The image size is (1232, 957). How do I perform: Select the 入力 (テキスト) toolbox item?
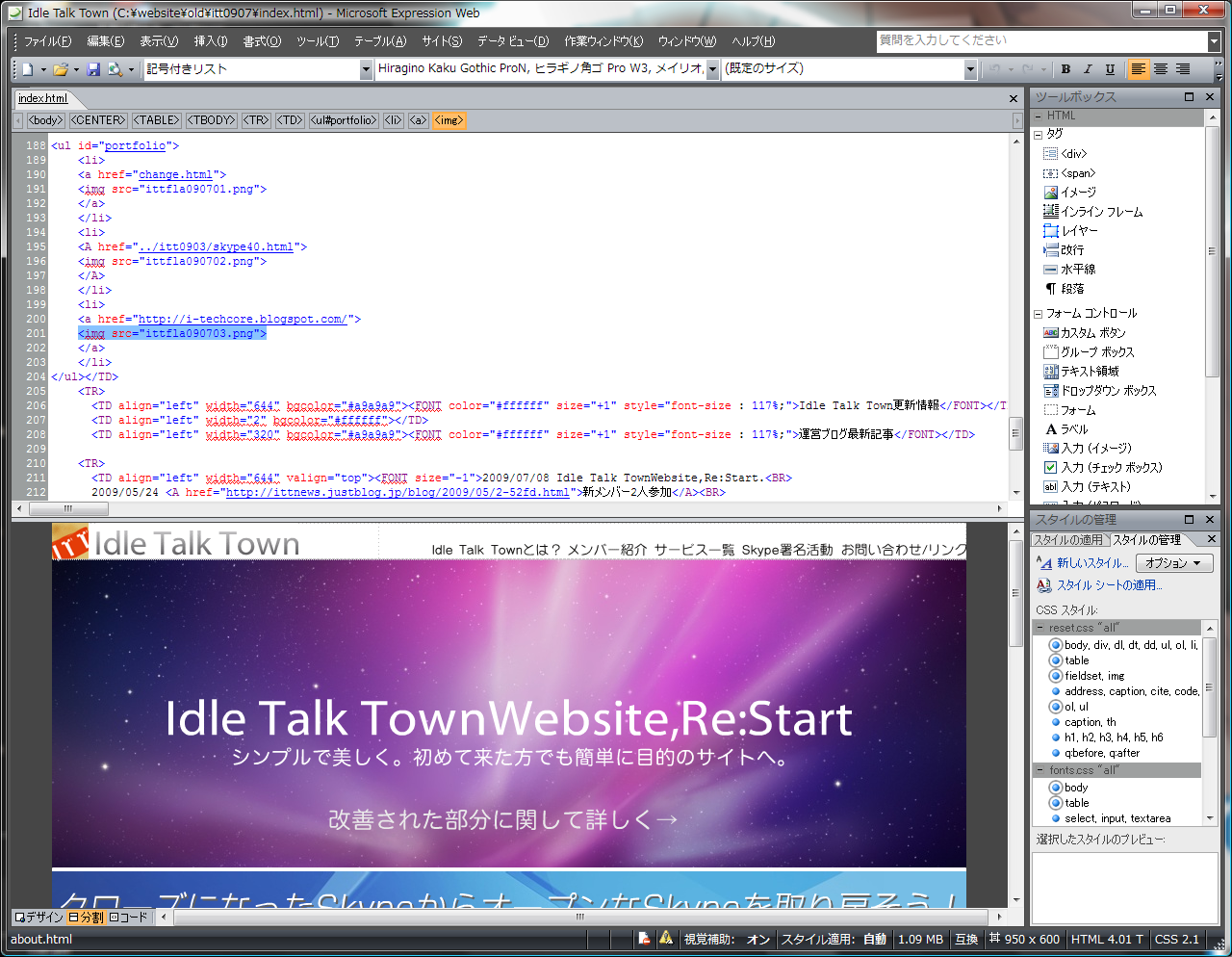(1088, 487)
